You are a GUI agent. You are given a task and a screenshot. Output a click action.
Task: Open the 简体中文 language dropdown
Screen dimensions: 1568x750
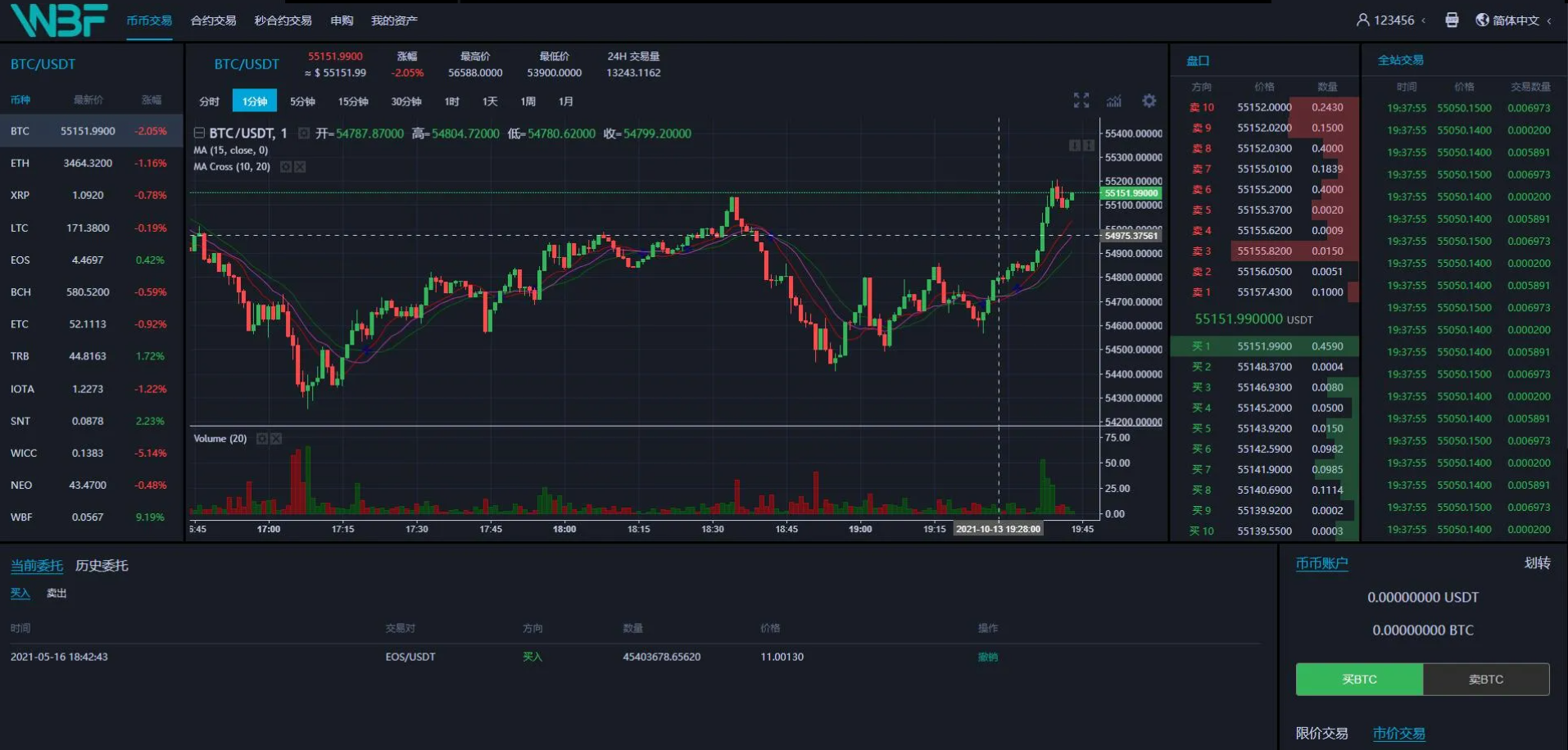pyautogui.click(x=1514, y=20)
